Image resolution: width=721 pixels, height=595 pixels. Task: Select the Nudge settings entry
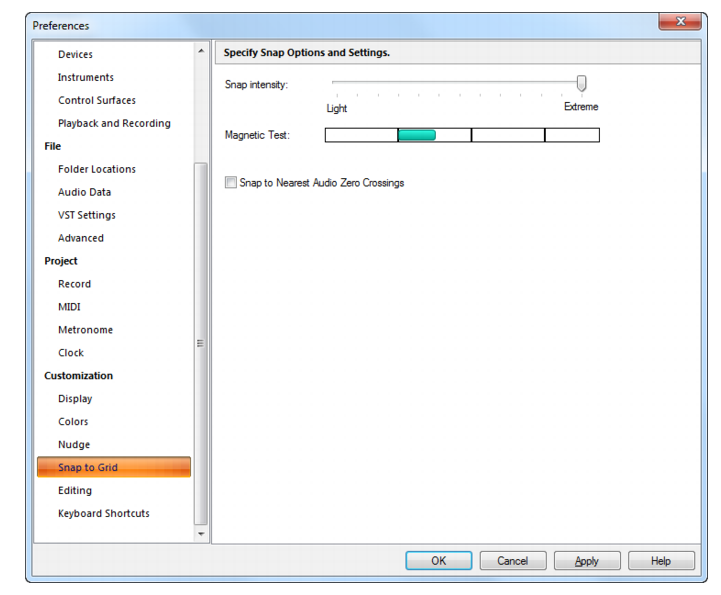pyautogui.click(x=74, y=445)
